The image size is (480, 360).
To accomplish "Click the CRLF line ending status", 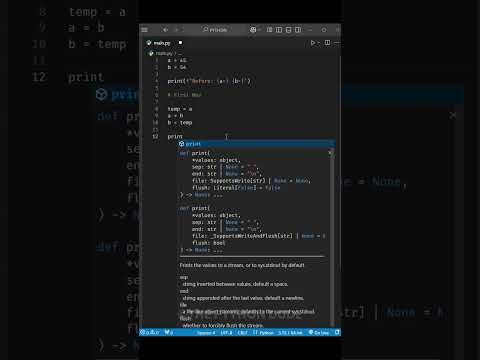I will coord(242,333).
